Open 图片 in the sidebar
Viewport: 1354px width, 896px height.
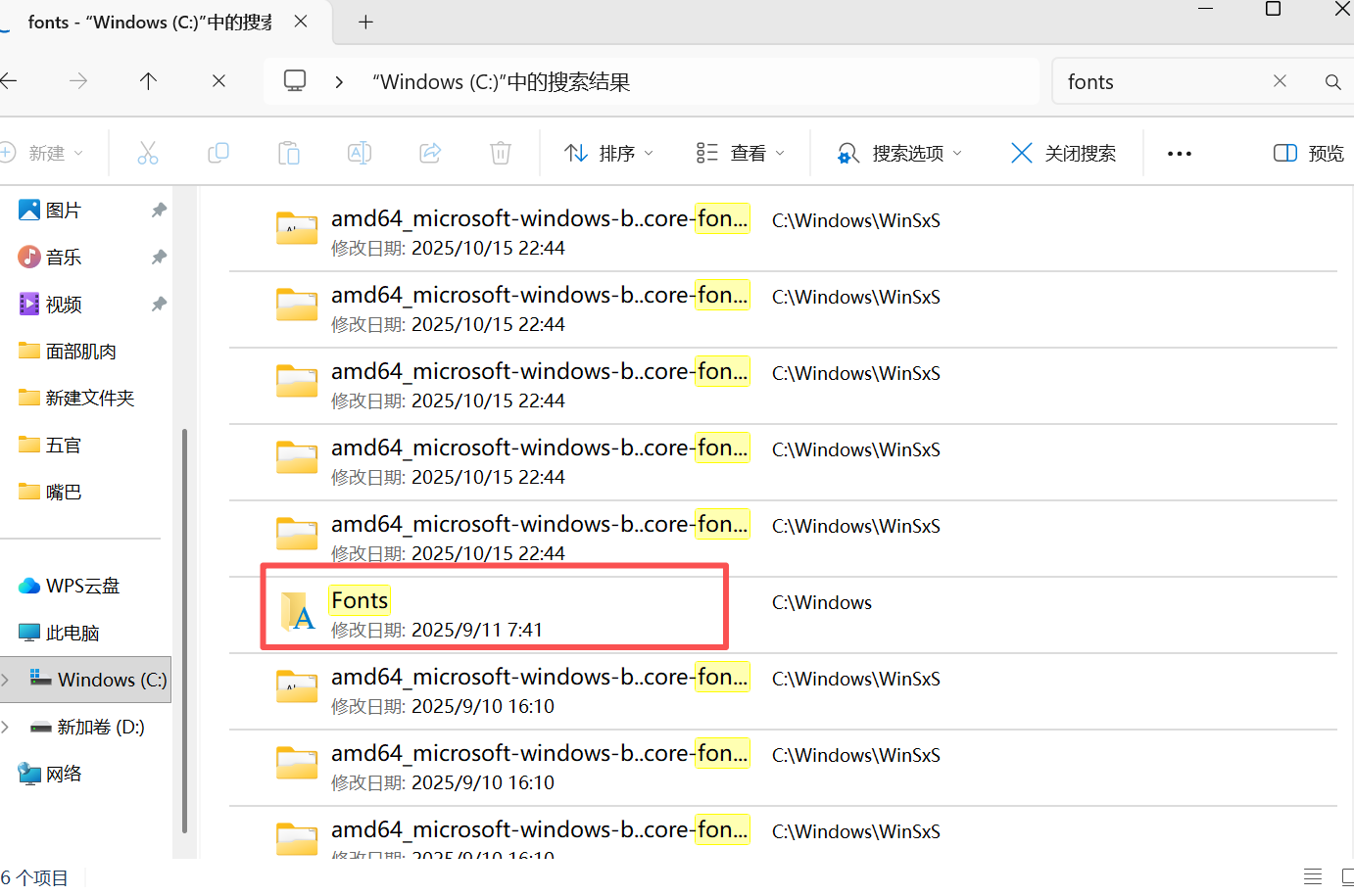coord(64,211)
